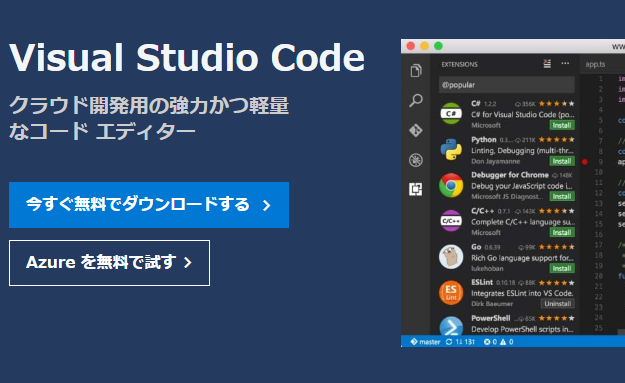The height and width of the screenshot is (383, 625).
Task: Click the yellow macOS minimize window button
Action: 425,46
